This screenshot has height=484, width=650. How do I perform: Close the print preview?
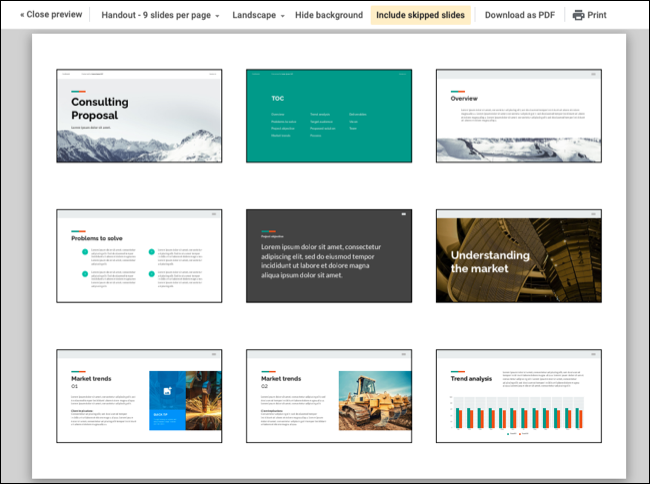tap(51, 15)
